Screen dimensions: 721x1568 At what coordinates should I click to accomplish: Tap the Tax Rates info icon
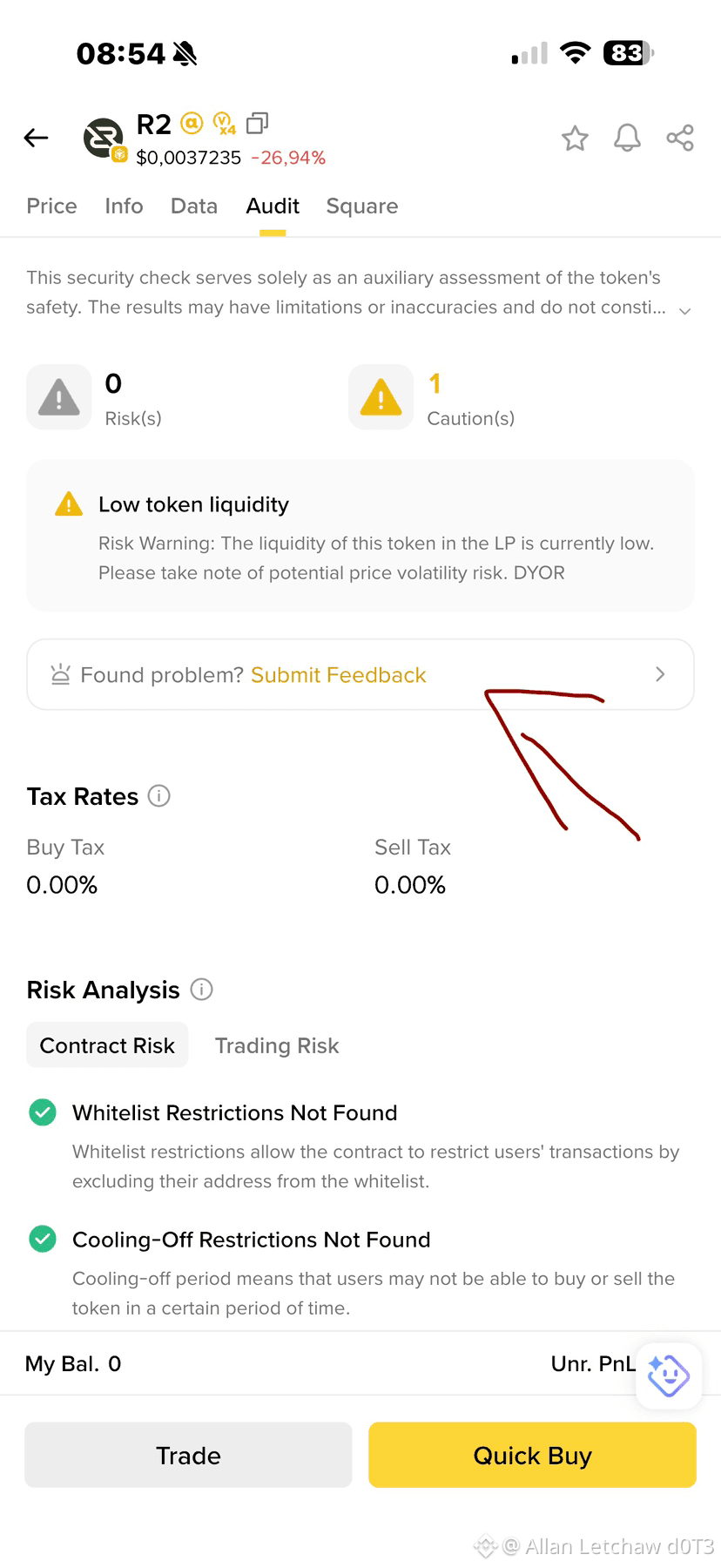159,795
